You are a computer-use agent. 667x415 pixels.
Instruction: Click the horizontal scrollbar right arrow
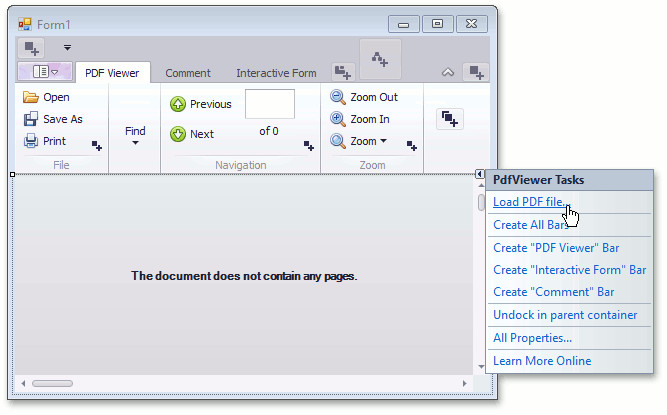click(x=465, y=384)
